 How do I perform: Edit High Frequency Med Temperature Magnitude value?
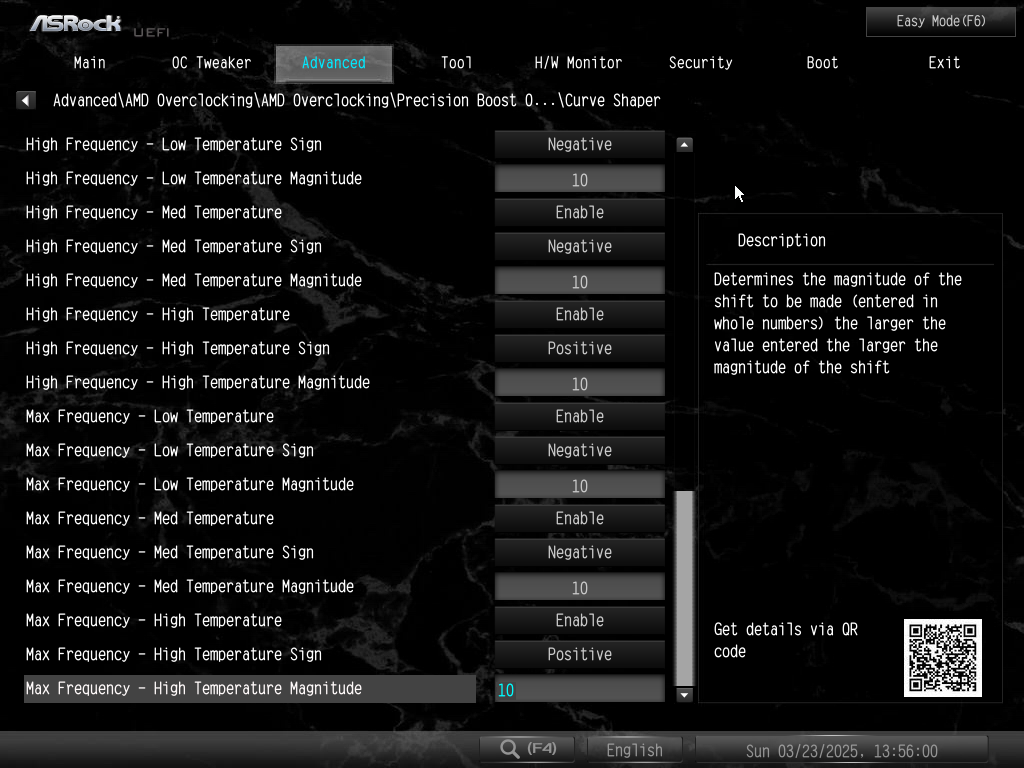coord(580,281)
